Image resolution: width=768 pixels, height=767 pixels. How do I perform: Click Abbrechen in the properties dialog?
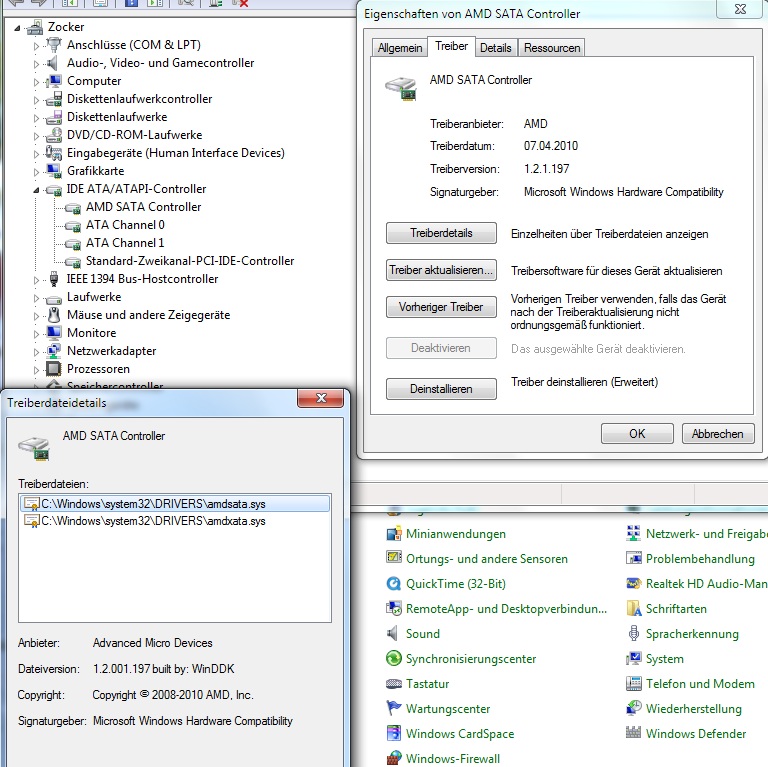[x=718, y=434]
